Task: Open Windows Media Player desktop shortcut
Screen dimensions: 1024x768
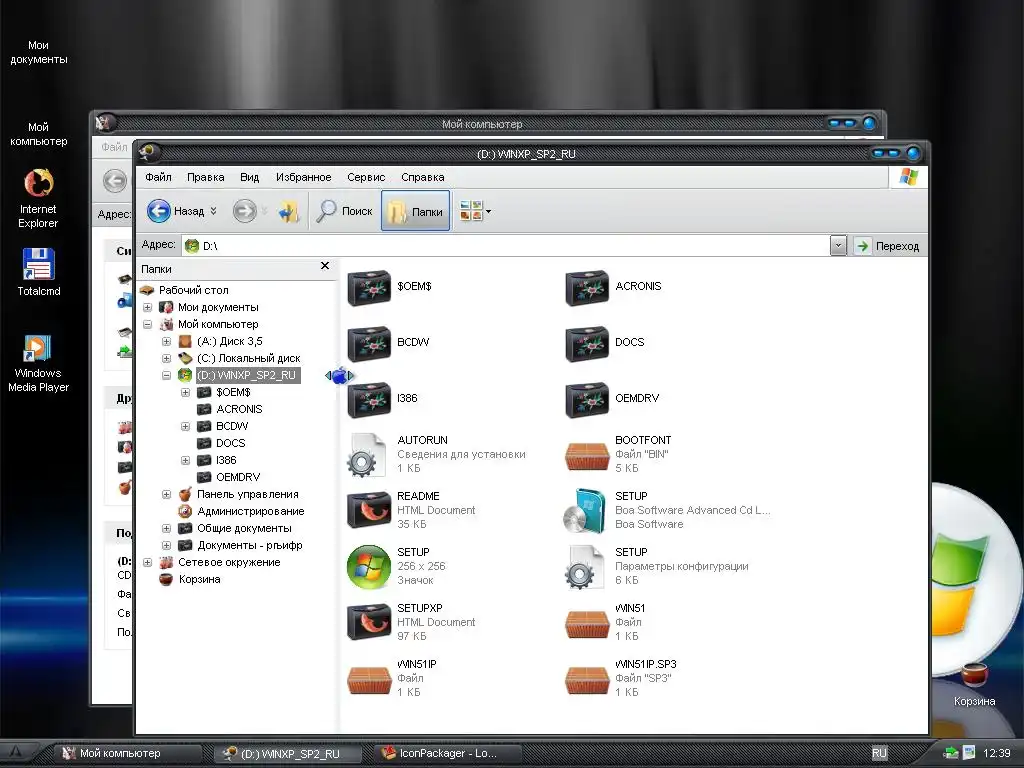Action: tap(38, 363)
